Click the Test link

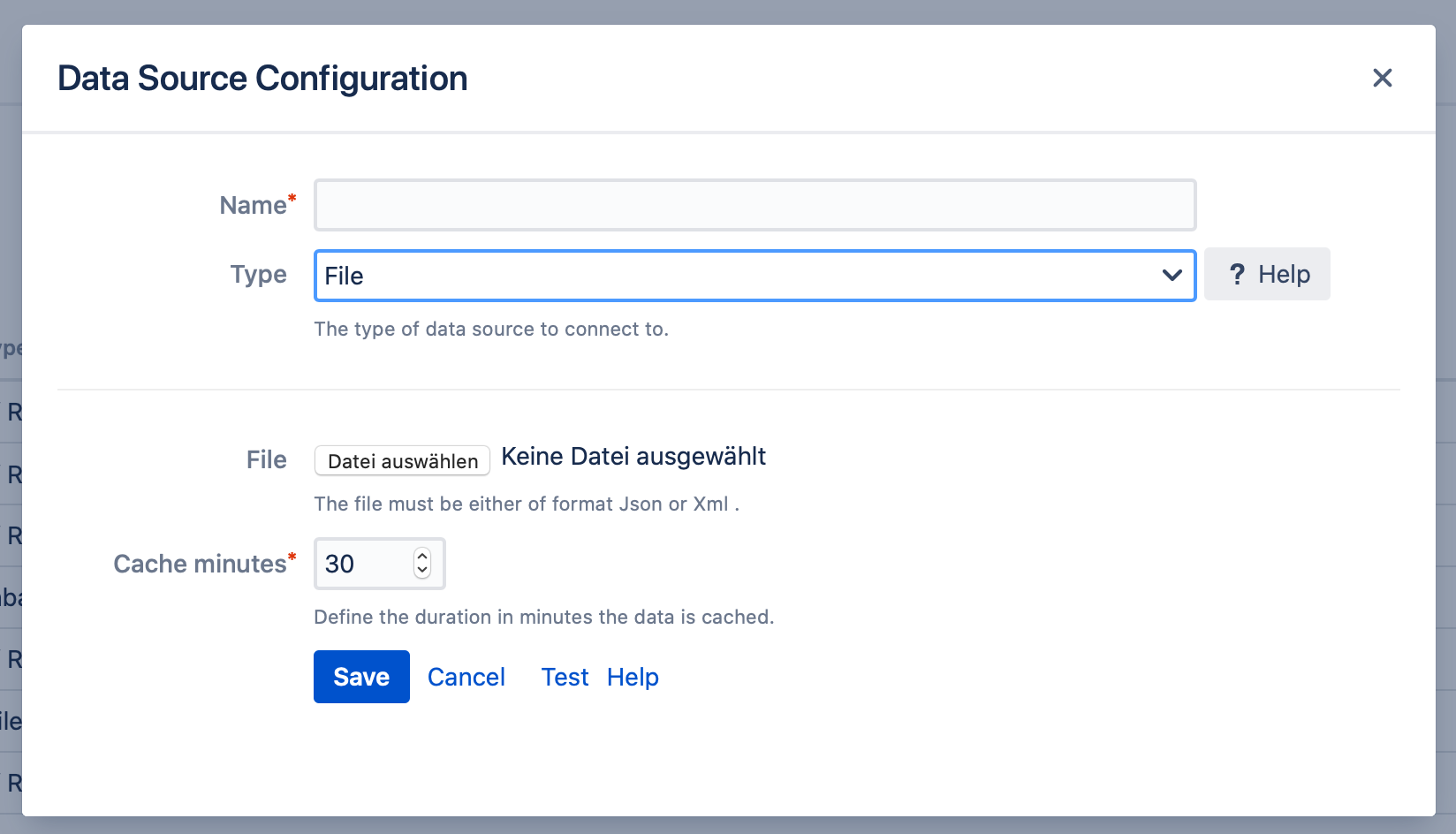(565, 677)
